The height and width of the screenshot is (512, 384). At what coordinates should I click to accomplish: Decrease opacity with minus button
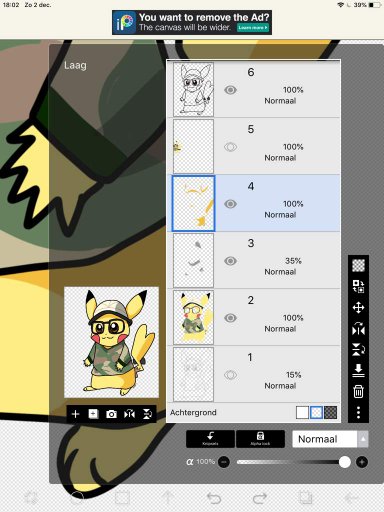224,462
